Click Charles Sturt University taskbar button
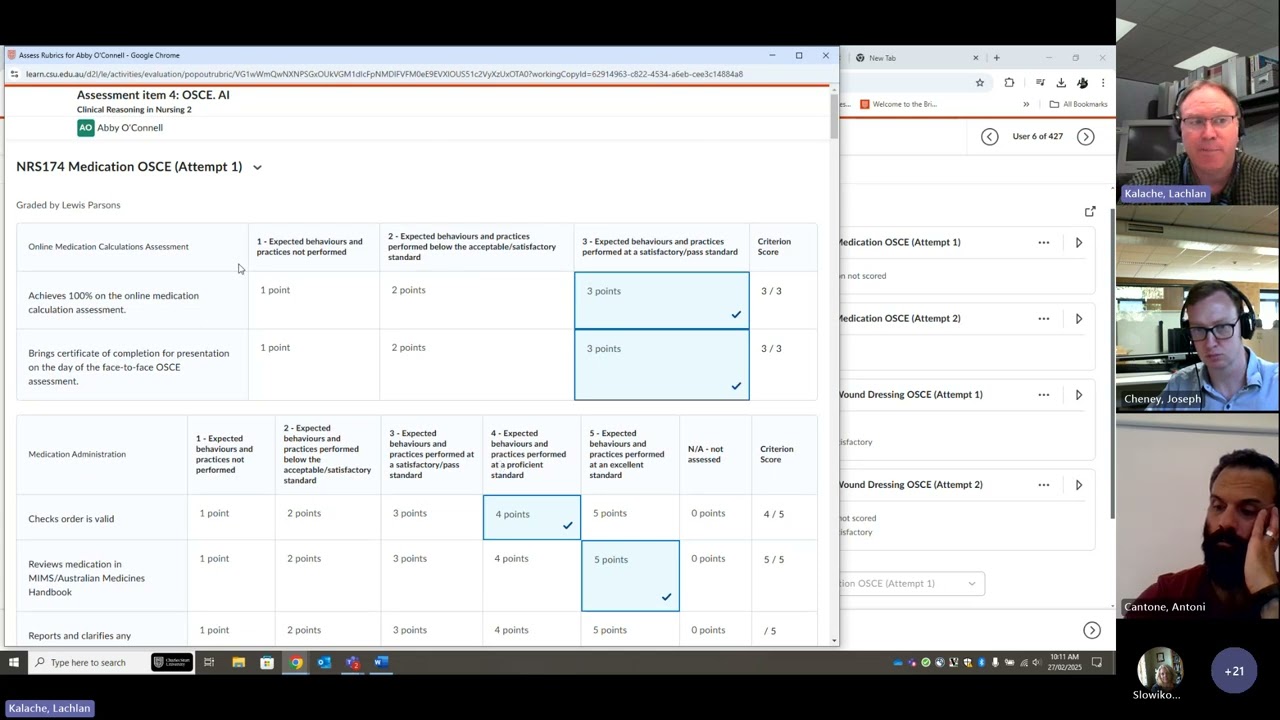The width and height of the screenshot is (1280, 720). (x=172, y=662)
